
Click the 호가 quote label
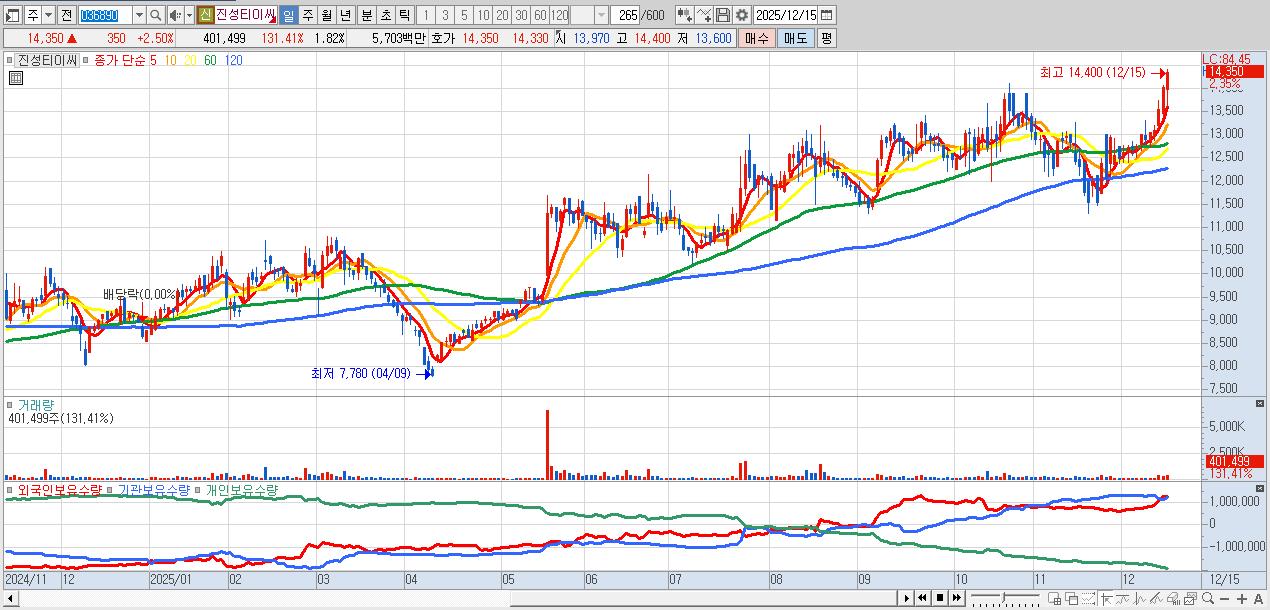pyautogui.click(x=443, y=37)
